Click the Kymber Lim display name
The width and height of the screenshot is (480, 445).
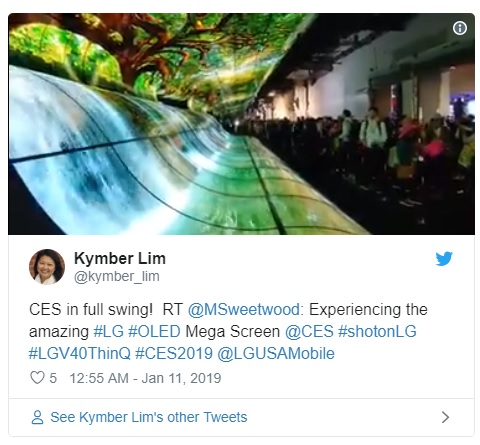point(120,258)
